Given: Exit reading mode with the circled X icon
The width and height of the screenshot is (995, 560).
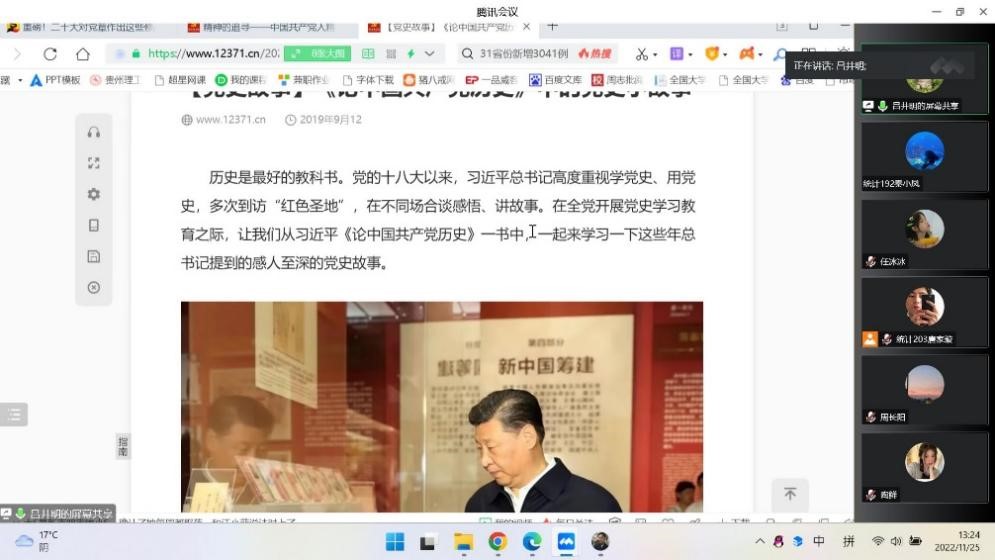Looking at the screenshot, I should pos(94,287).
